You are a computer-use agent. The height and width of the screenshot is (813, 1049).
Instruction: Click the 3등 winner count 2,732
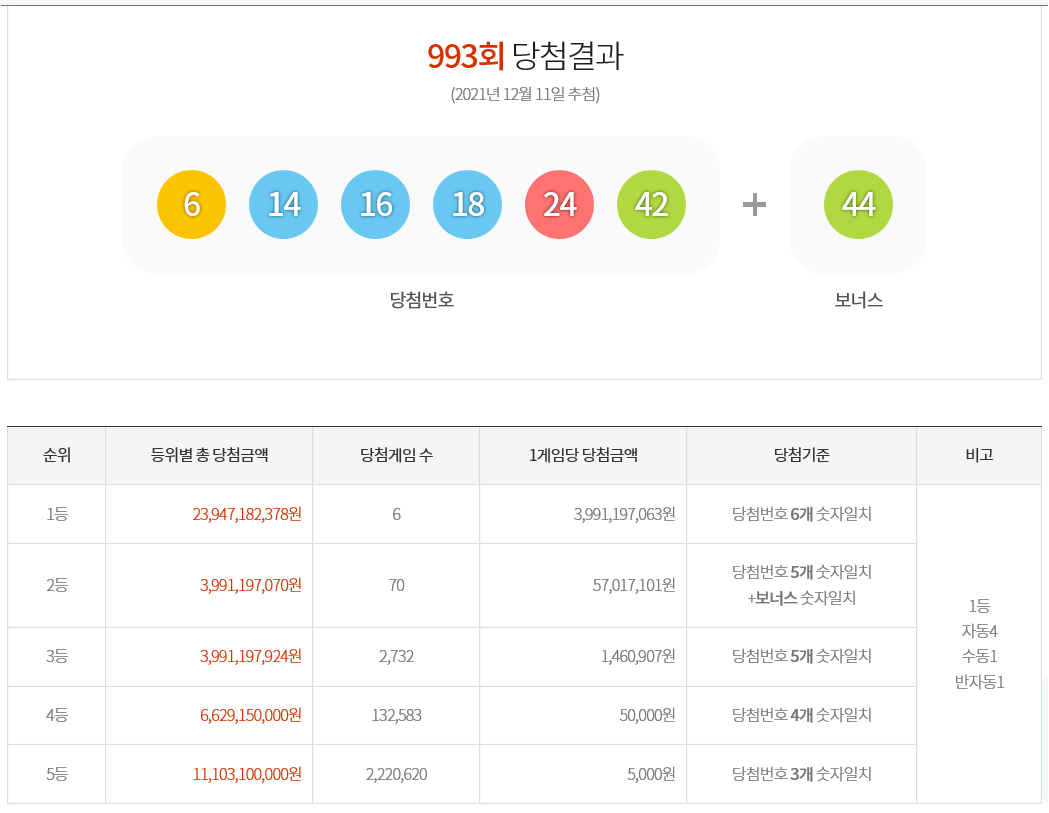[396, 656]
